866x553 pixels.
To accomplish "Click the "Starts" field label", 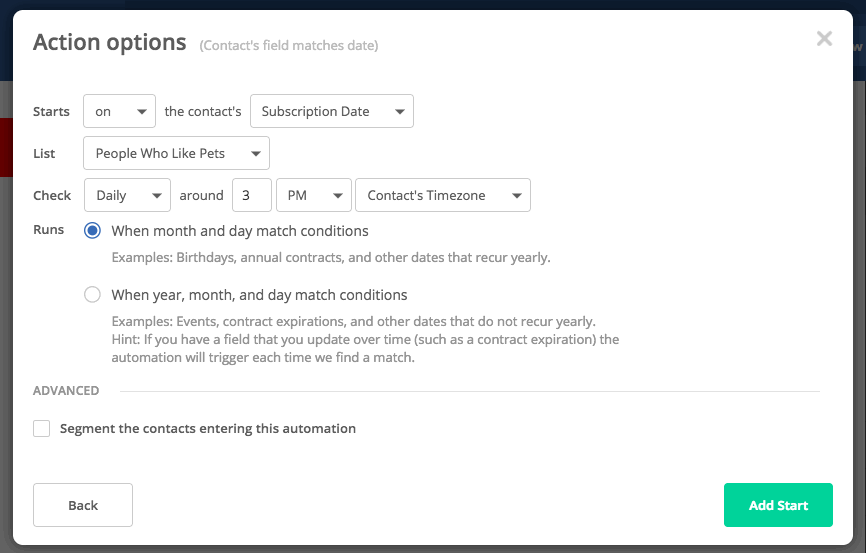I will point(51,111).
